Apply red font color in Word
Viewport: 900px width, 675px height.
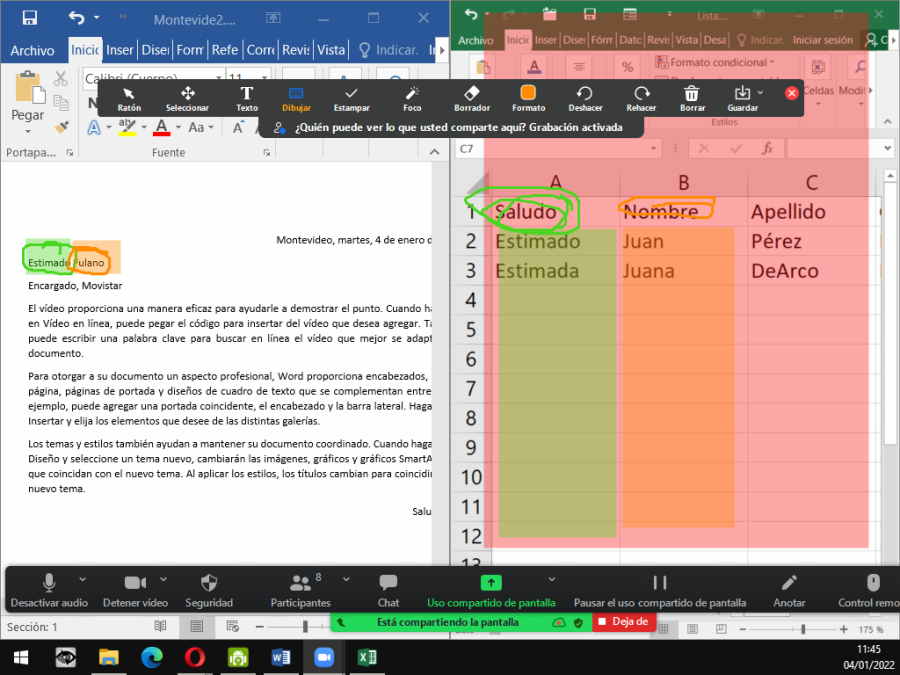pos(162,127)
